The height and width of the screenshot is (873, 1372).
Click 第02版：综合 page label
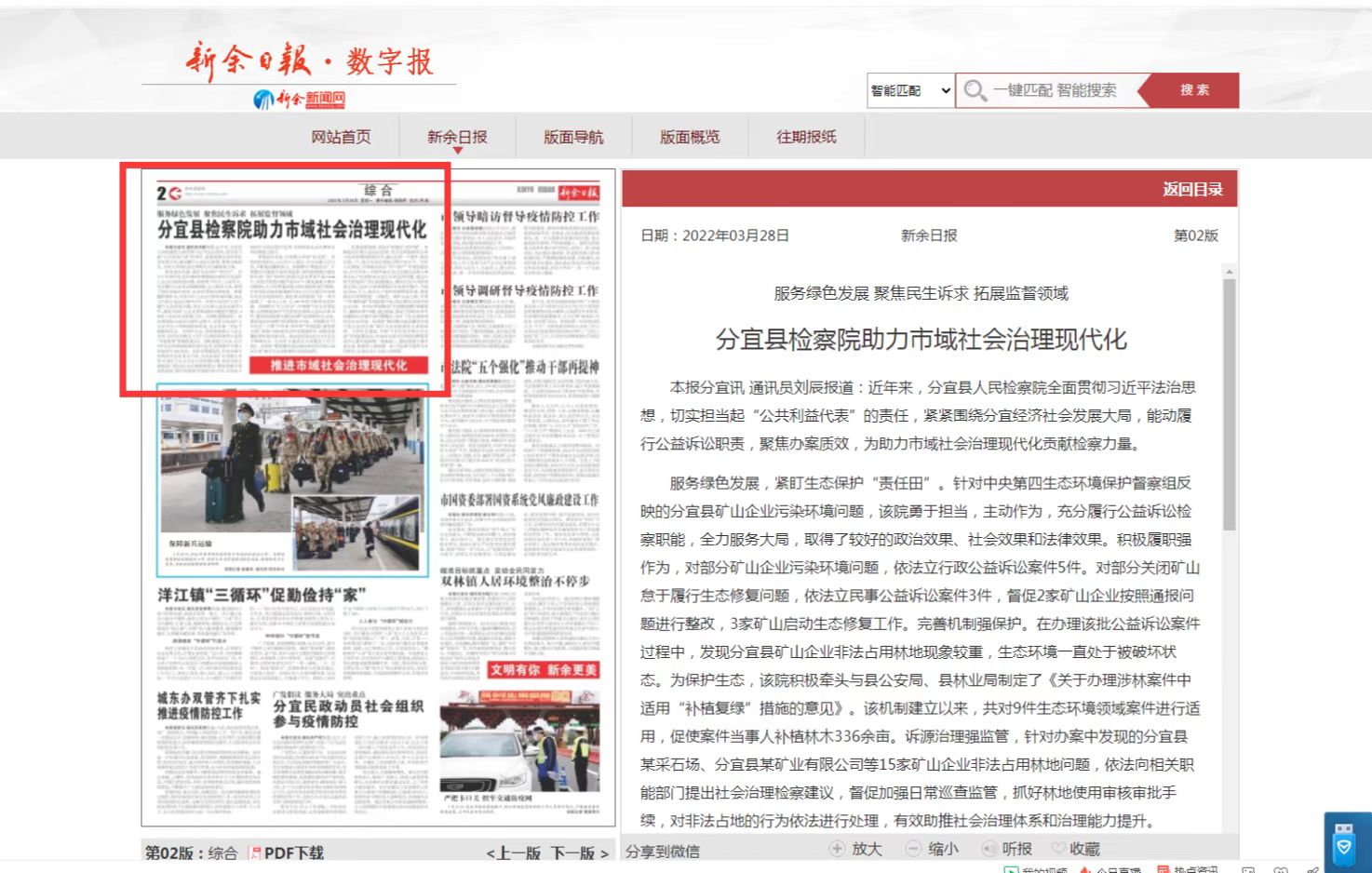coord(191,853)
